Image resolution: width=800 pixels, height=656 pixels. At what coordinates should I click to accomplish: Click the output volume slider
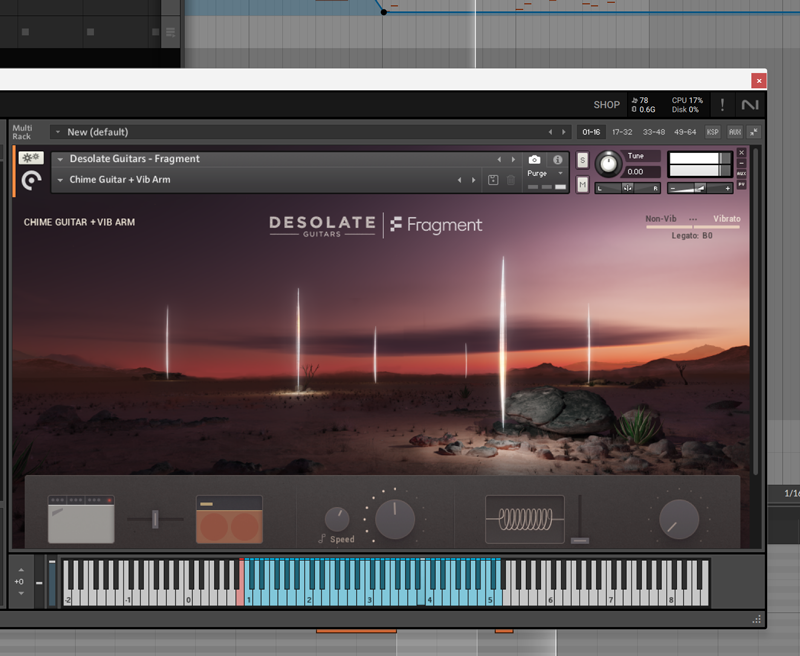coord(700,188)
